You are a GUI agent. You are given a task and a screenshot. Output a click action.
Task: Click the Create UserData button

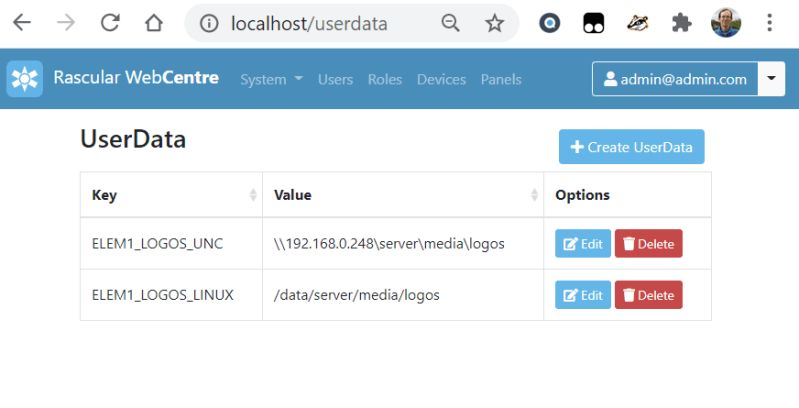pos(631,147)
